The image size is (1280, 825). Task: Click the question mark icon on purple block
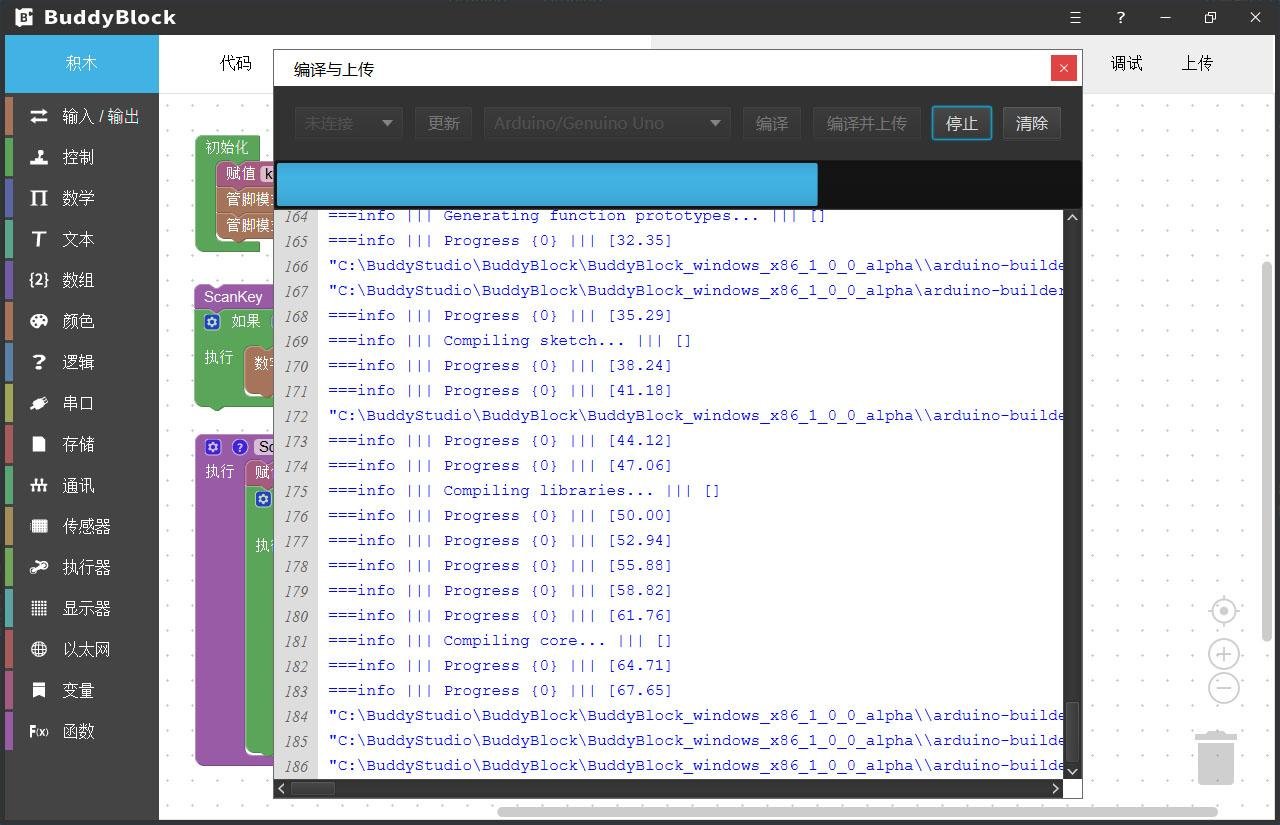coord(240,447)
